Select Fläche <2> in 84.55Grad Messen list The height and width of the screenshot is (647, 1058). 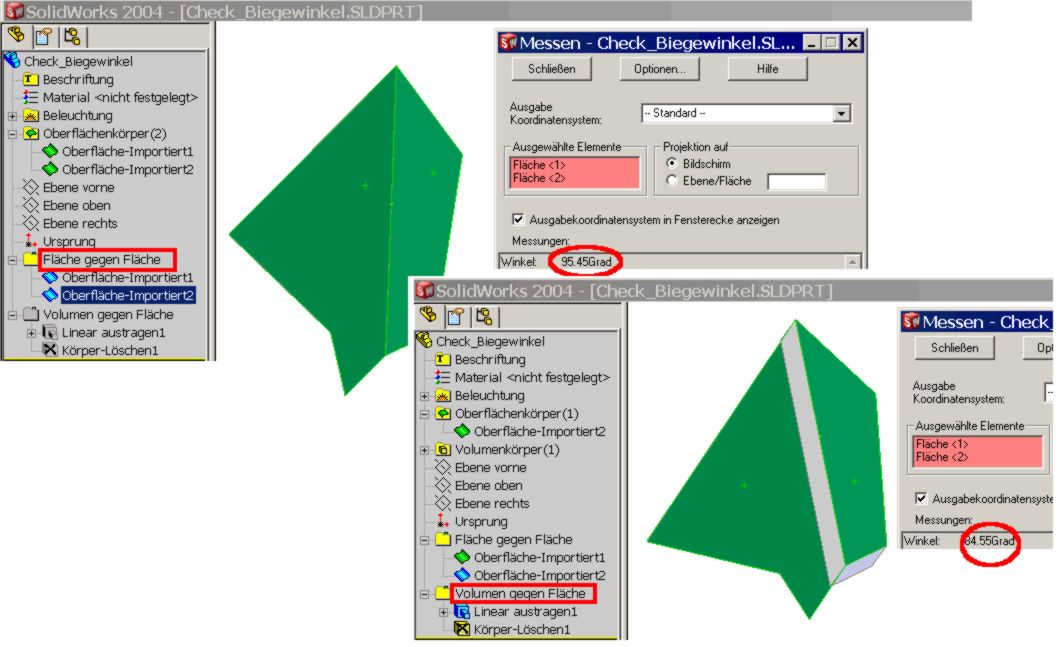click(941, 457)
